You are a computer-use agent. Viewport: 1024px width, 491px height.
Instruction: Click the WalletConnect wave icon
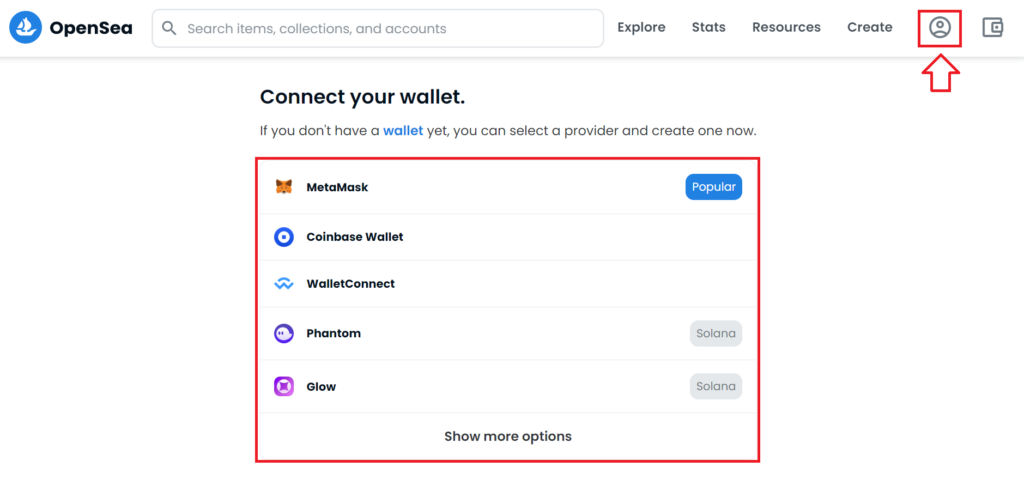[x=283, y=284]
